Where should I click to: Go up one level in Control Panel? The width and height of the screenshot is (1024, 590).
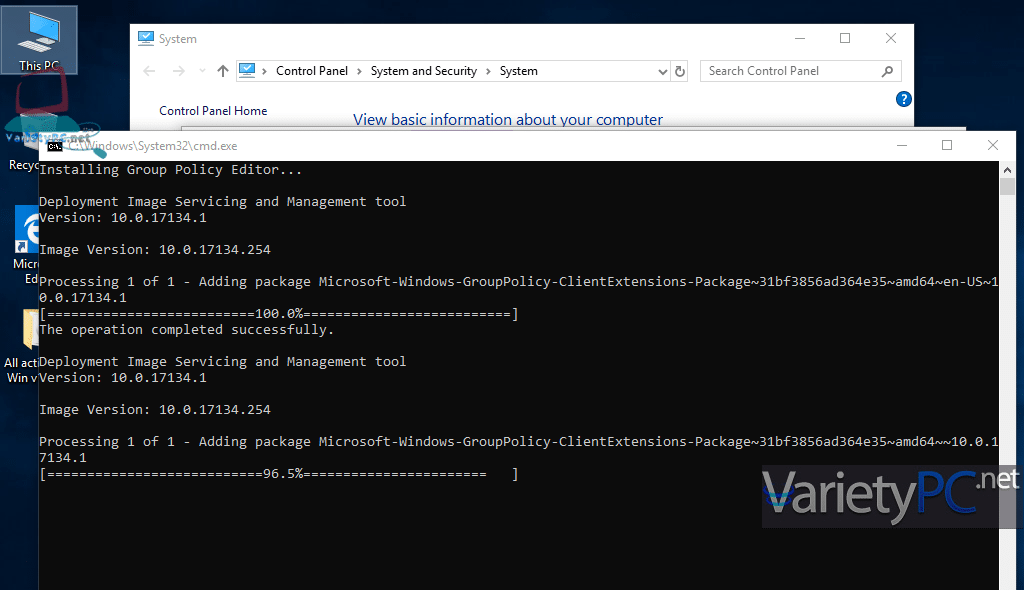223,71
